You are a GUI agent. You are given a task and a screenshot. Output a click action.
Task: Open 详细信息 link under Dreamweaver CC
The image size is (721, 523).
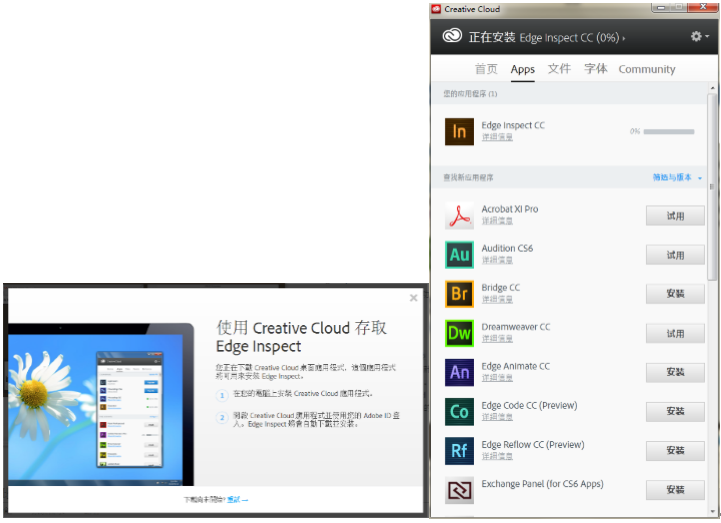point(497,338)
